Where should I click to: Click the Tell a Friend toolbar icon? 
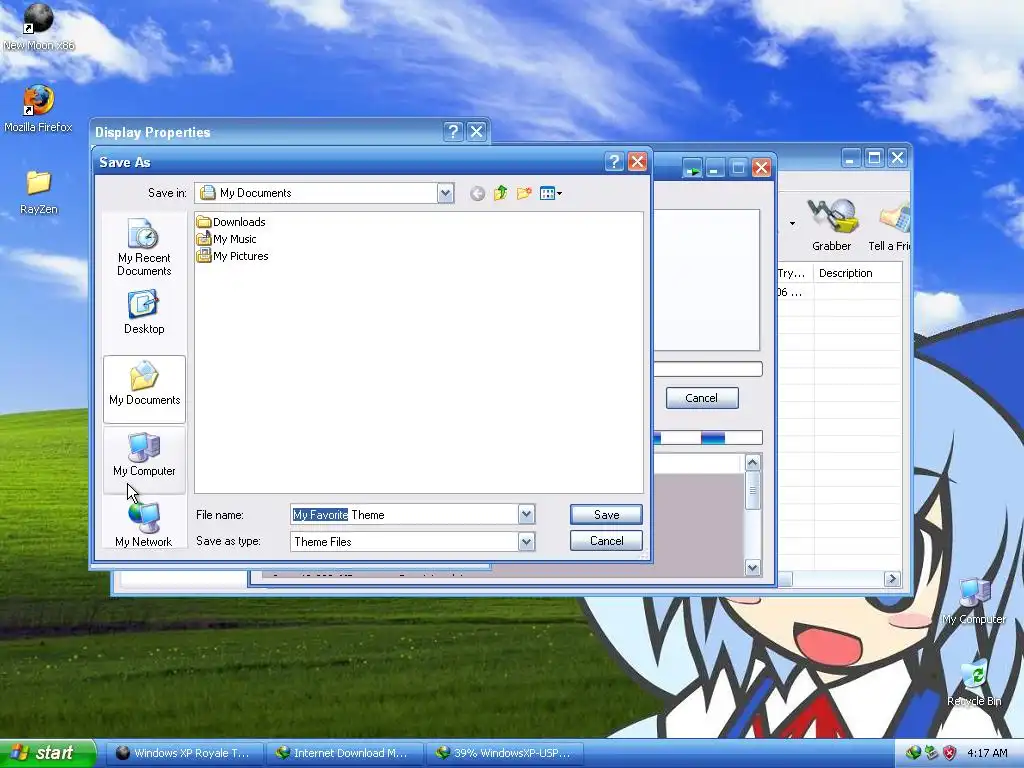point(889,225)
